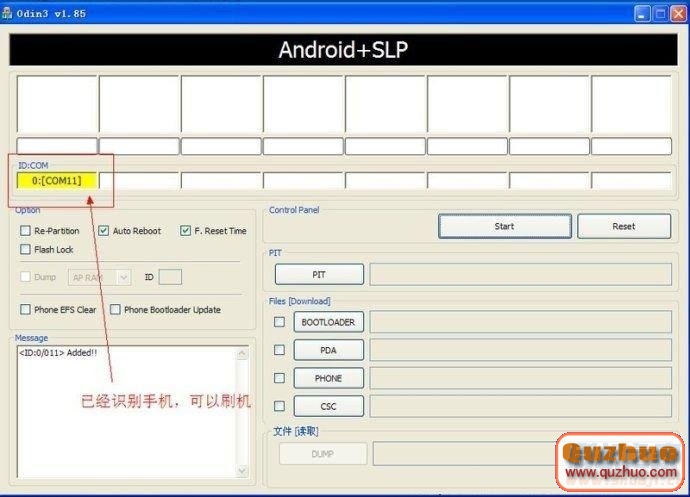Click the Message log down arrow
This screenshot has height=497, width=690.
coord(242,471)
